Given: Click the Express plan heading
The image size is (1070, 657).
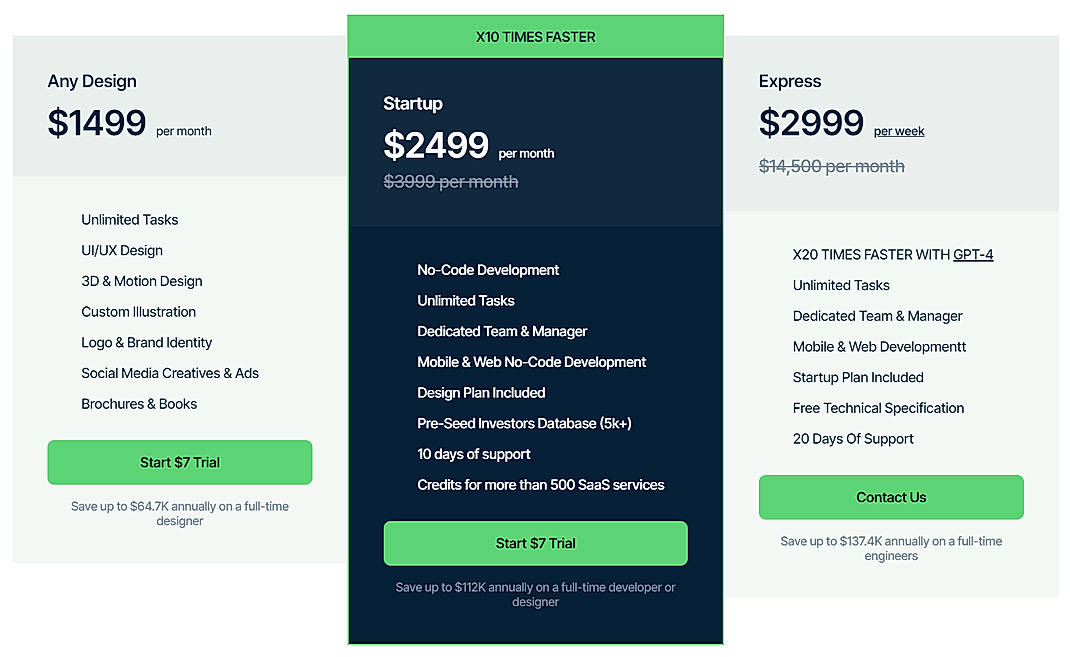Looking at the screenshot, I should click(x=789, y=81).
